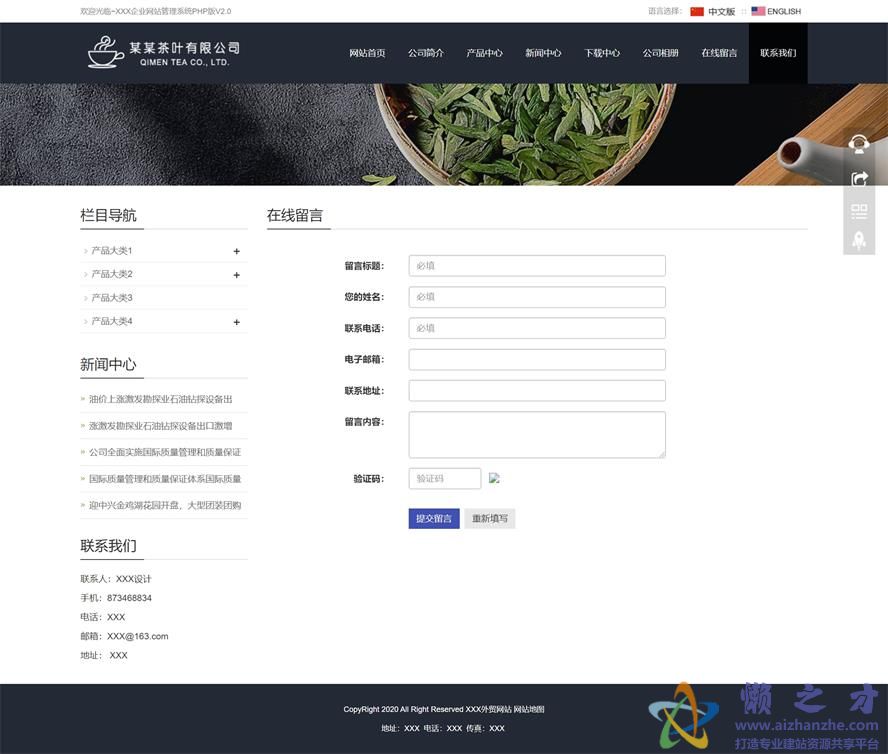Click the teapot logo of the tea company
The width and height of the screenshot is (888, 754).
[106, 52]
